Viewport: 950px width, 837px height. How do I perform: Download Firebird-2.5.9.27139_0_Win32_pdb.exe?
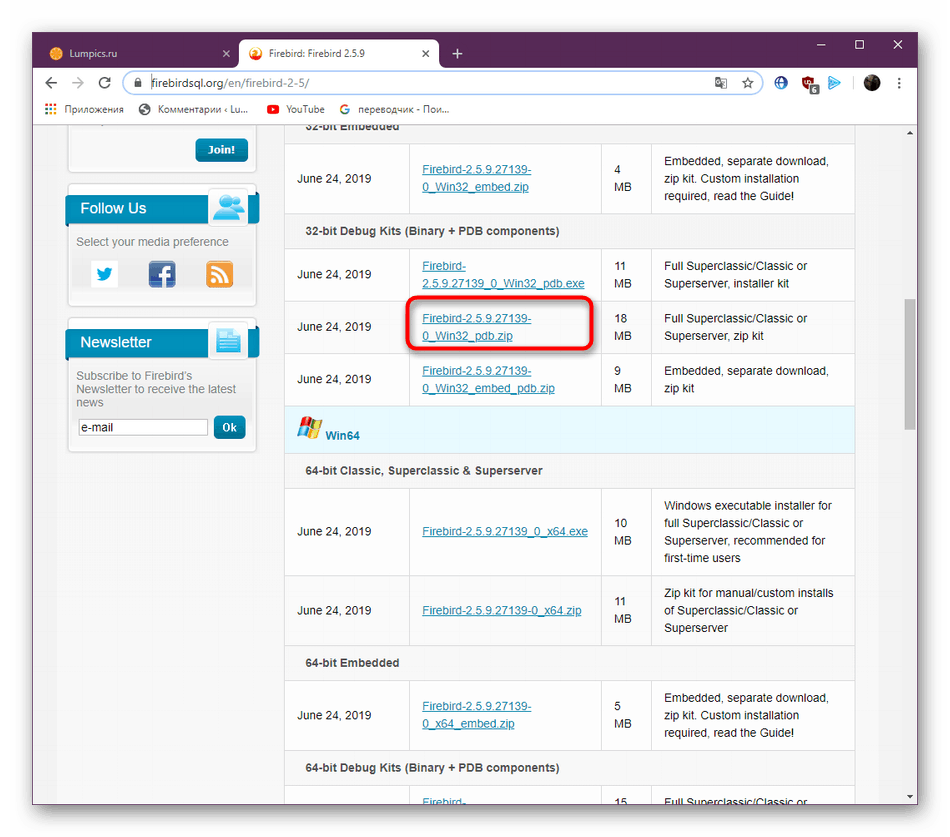(503, 275)
